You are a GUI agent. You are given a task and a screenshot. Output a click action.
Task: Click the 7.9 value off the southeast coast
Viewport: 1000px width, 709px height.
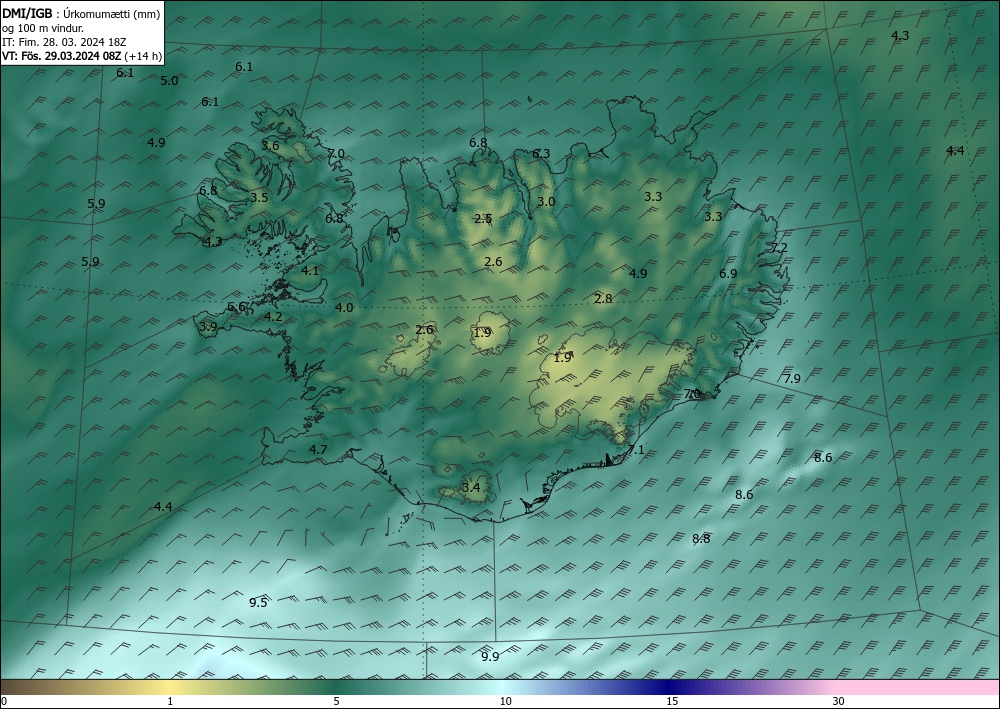point(792,379)
